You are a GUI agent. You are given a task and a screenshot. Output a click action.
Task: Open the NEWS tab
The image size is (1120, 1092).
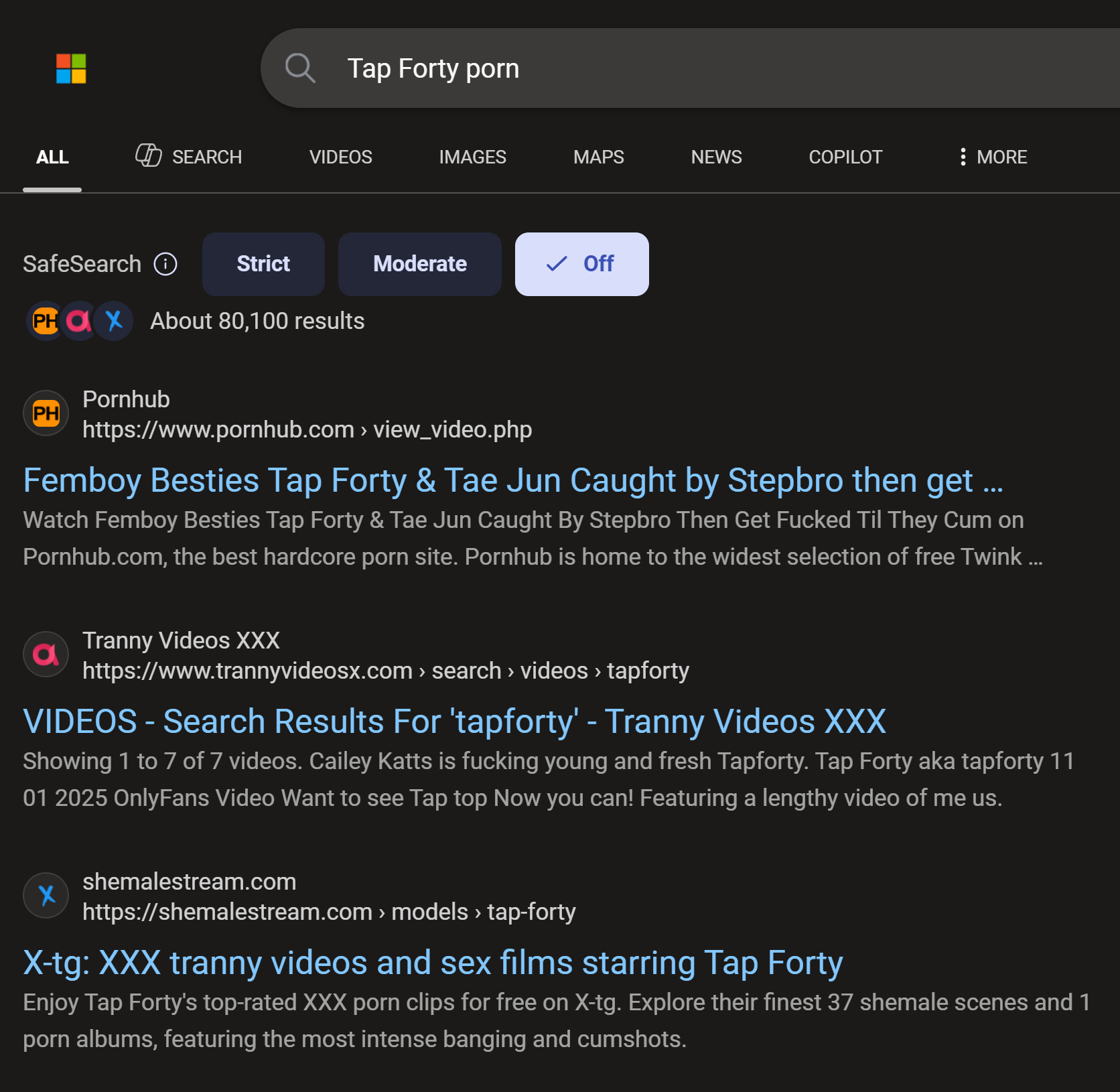point(716,157)
